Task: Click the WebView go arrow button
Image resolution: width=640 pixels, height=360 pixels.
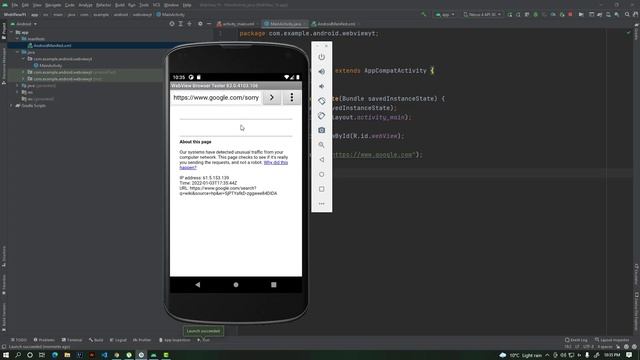Action: tap(271, 98)
